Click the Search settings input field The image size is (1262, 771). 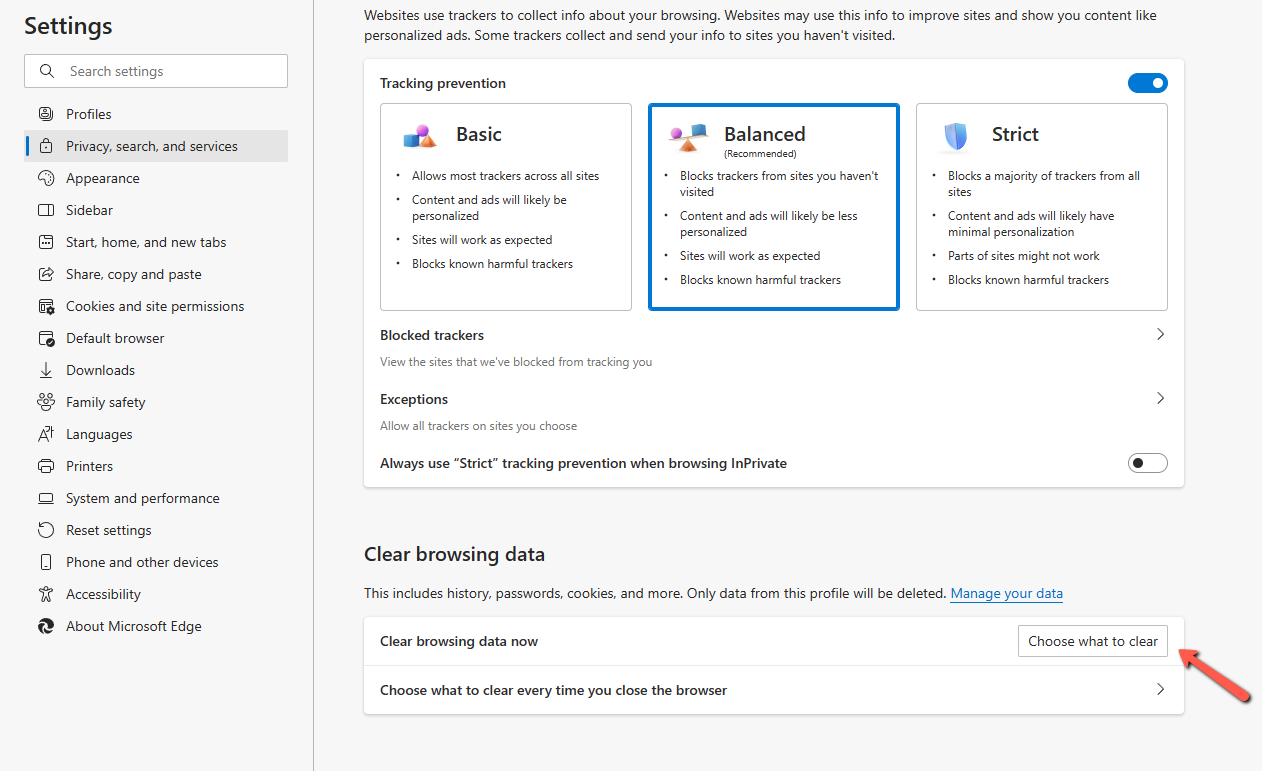click(155, 71)
